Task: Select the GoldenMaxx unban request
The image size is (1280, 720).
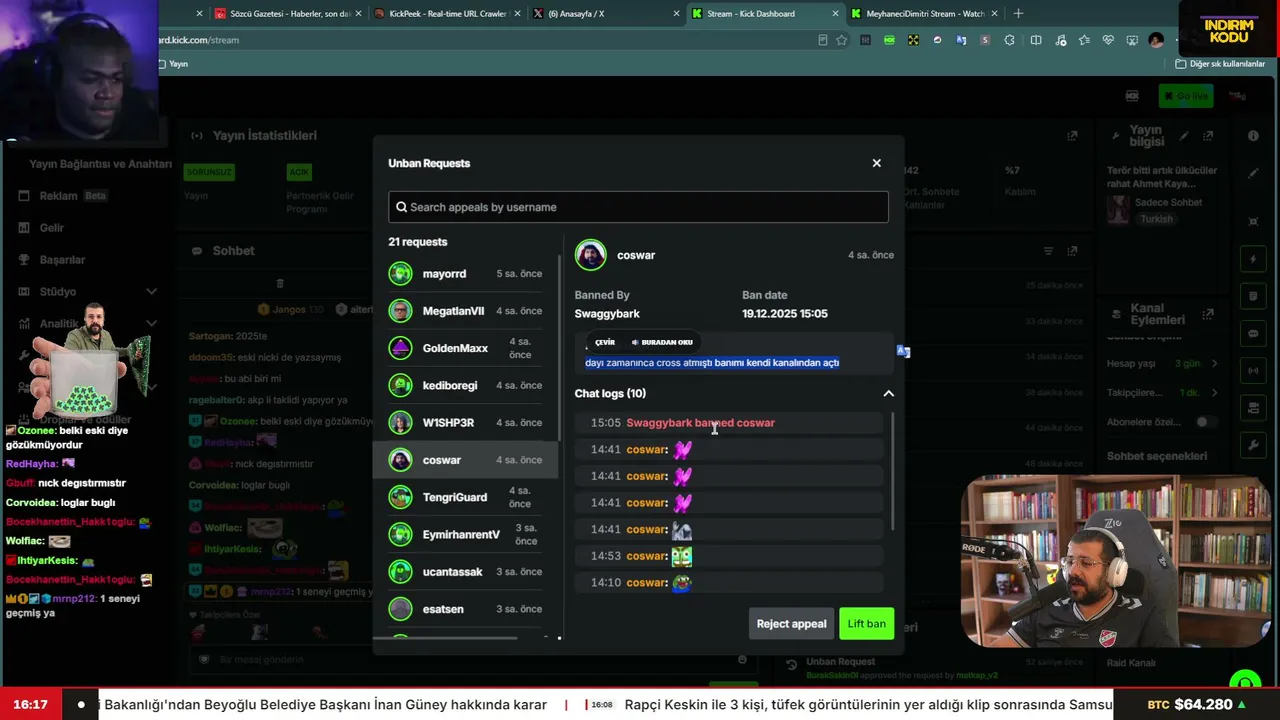Action: (465, 348)
